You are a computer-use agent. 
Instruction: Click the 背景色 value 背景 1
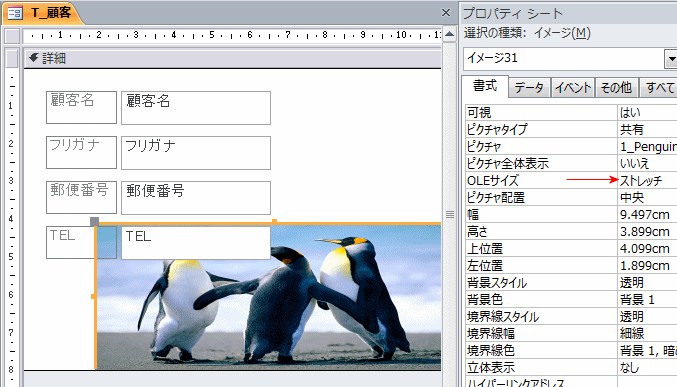click(647, 299)
